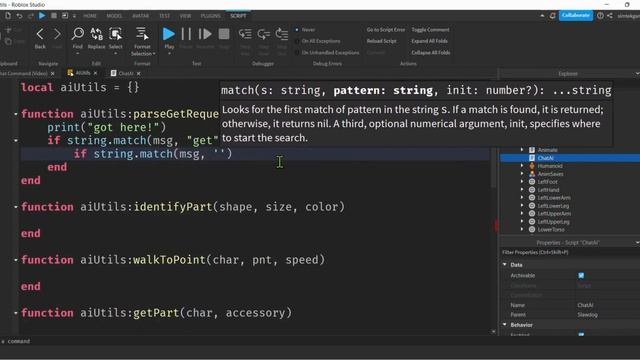The width and height of the screenshot is (640, 360).
Task: Click the Step Into debugger icon
Action: click(x=245, y=34)
